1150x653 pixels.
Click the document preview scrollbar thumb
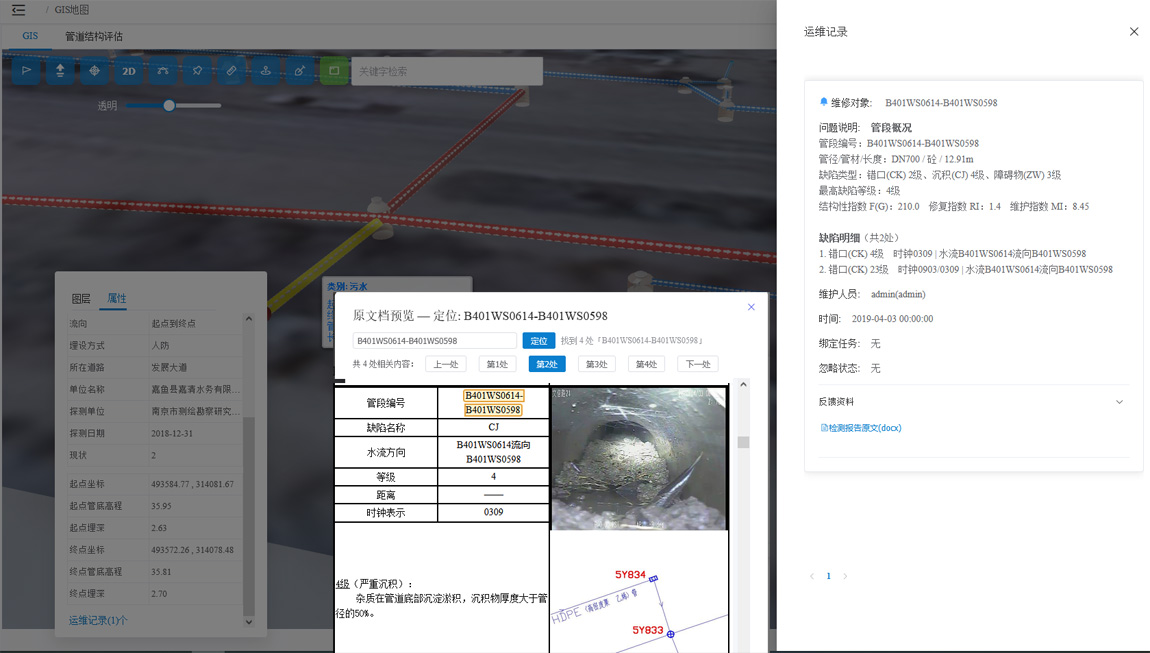tap(743, 442)
